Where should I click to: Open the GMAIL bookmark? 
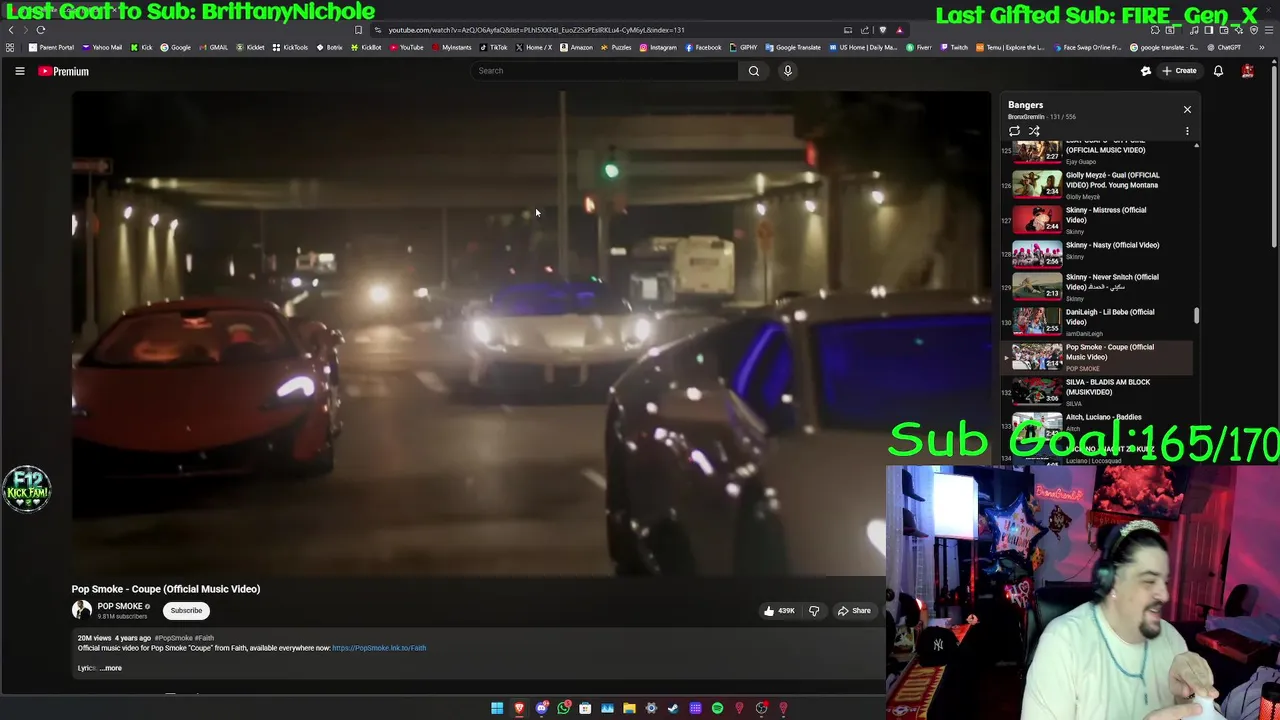[x=213, y=47]
